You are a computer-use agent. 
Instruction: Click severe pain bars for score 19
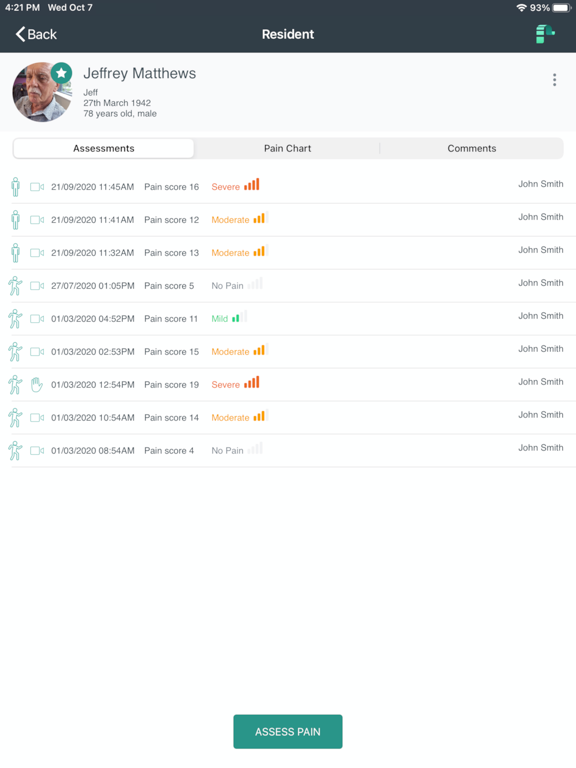coord(252,382)
